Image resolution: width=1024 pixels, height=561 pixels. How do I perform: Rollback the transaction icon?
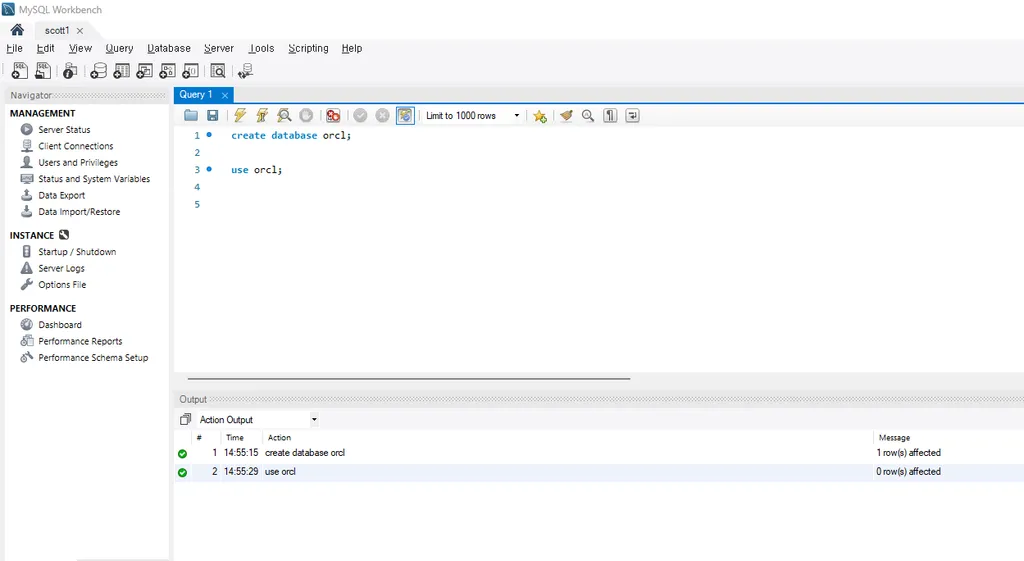click(x=383, y=116)
